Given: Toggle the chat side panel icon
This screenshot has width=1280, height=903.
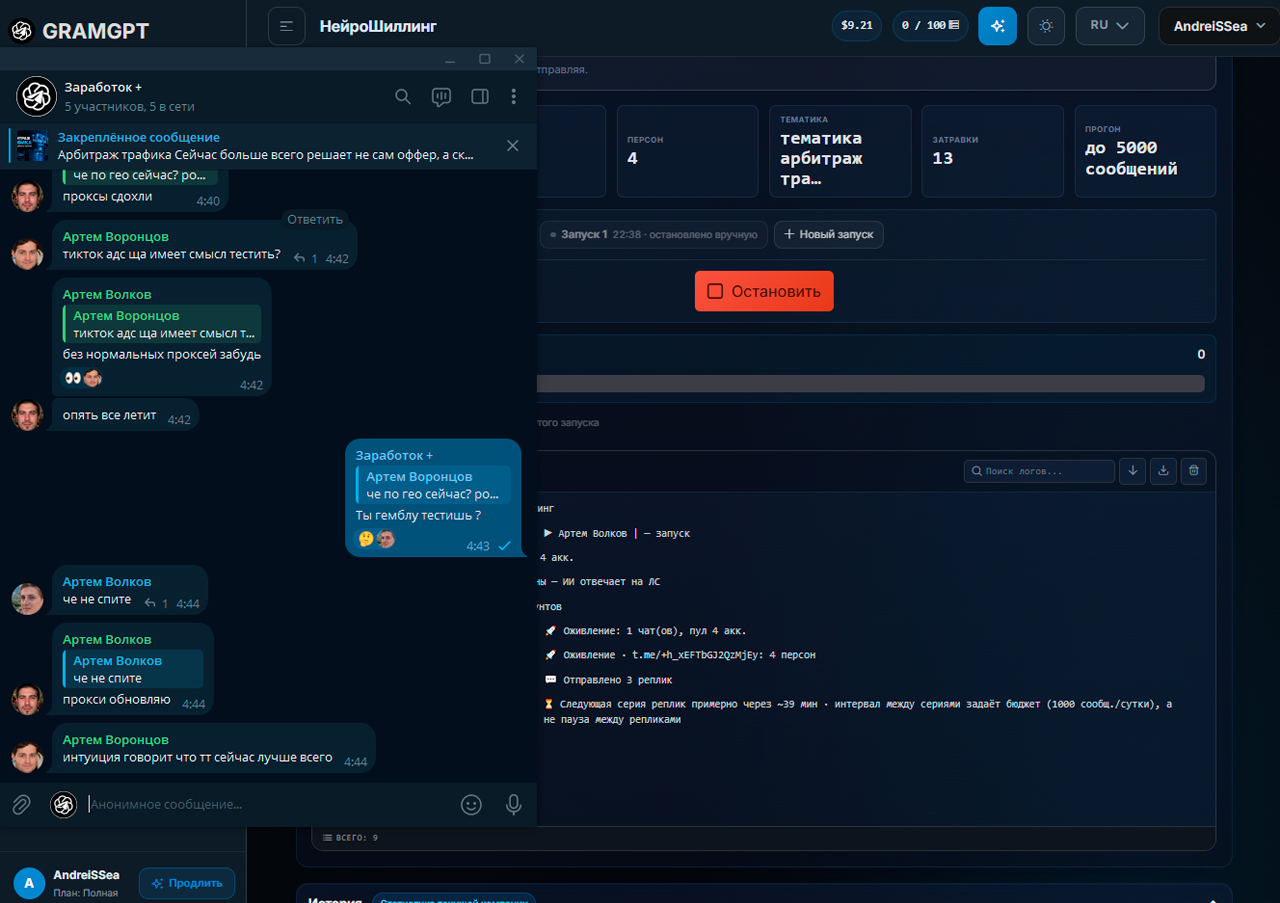Looking at the screenshot, I should [480, 97].
